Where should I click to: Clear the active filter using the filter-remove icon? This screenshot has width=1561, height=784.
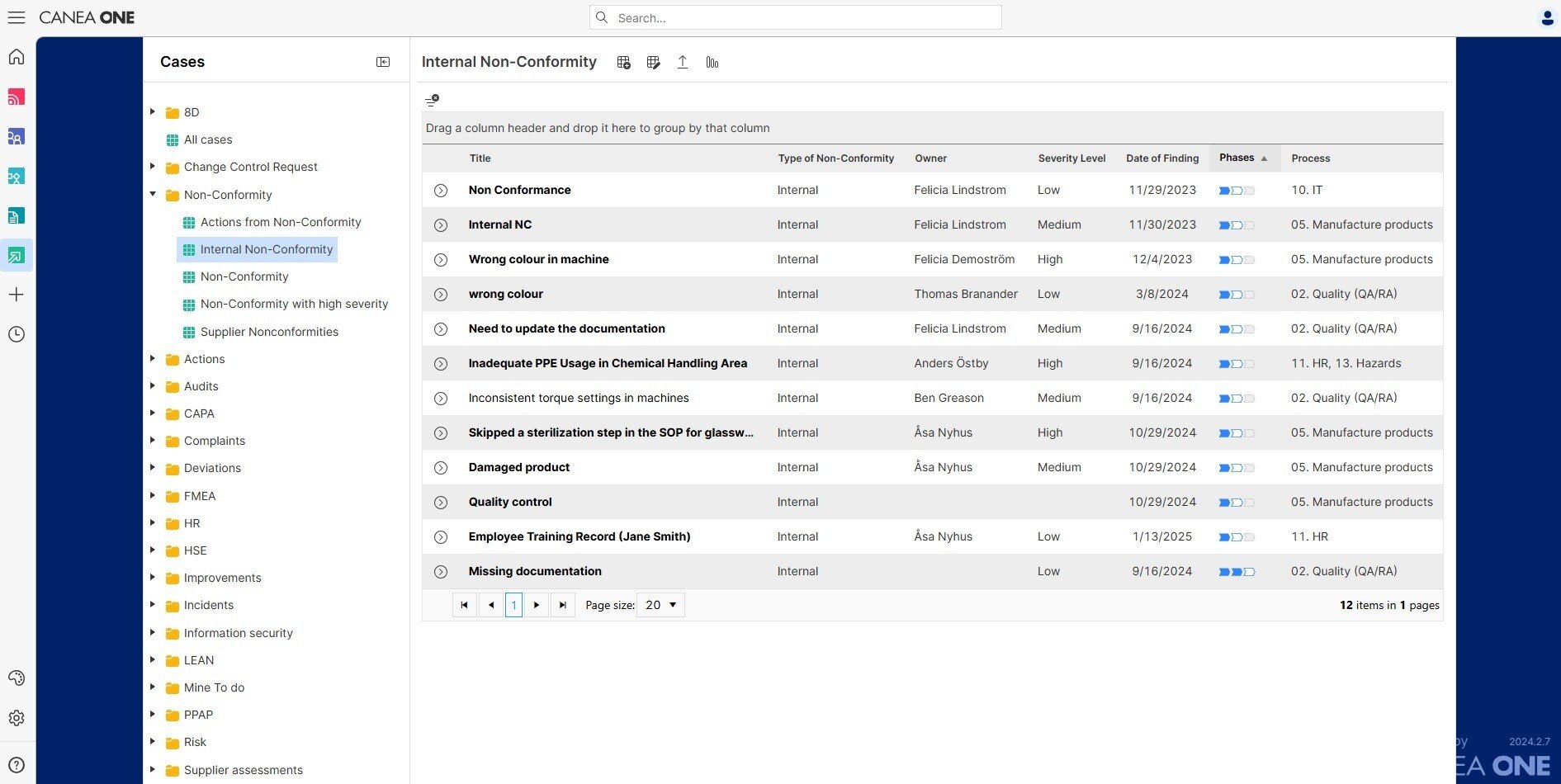(x=432, y=99)
